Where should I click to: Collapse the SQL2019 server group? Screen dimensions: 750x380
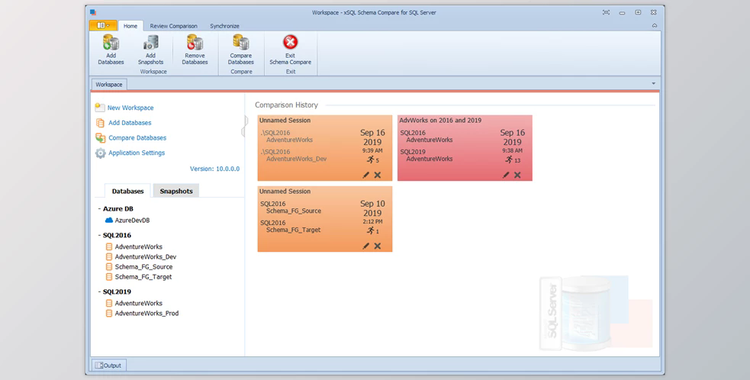99,292
